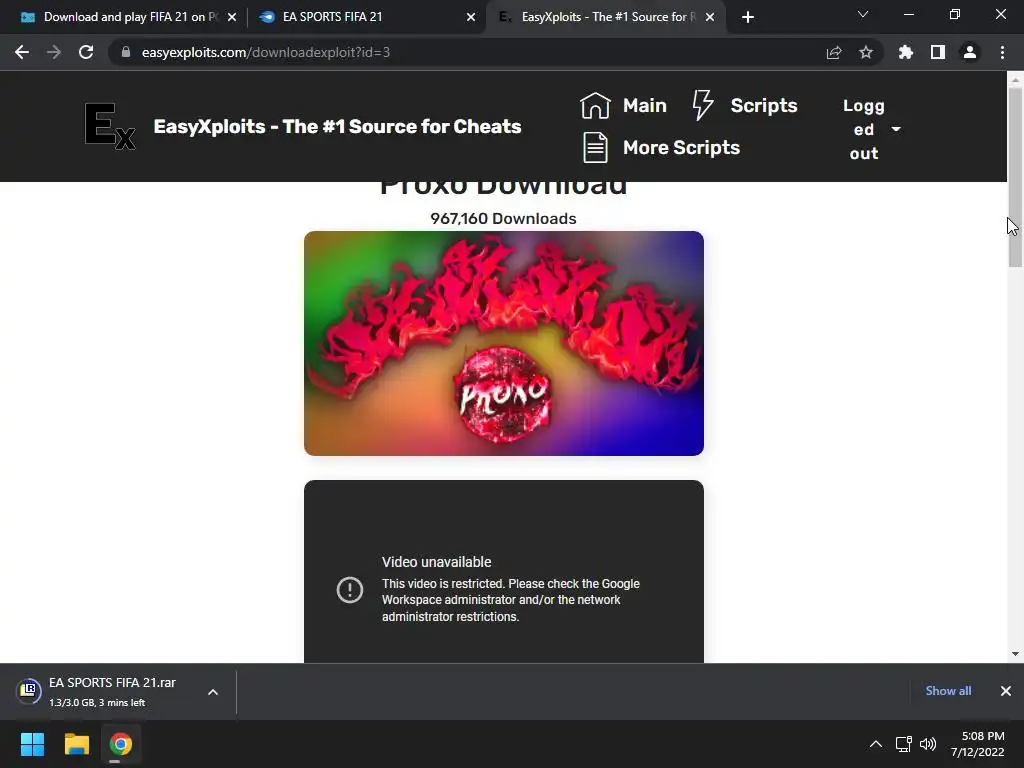Show hidden system tray icons
Viewport: 1024px width, 768px height.
point(876,744)
